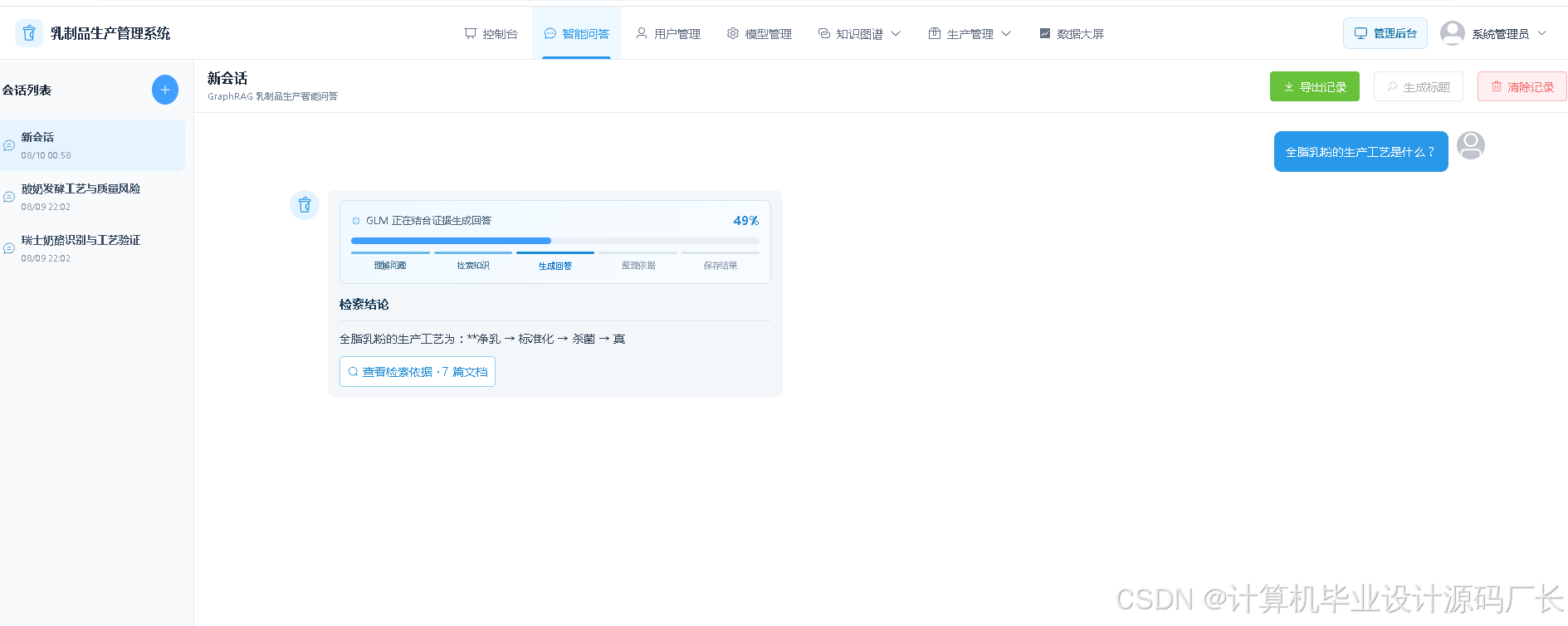
Task: Click chat icon beside 瑞士奶酪识别与工艺验证
Action: pos(9,248)
